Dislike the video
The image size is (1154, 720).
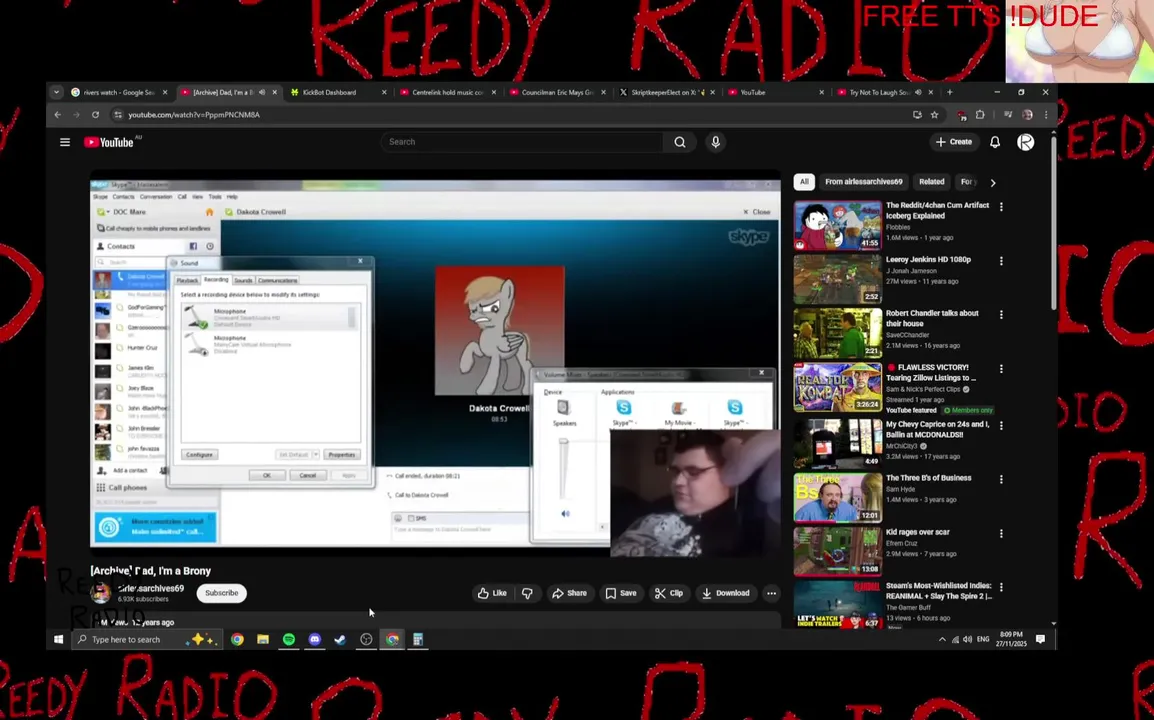tap(528, 593)
